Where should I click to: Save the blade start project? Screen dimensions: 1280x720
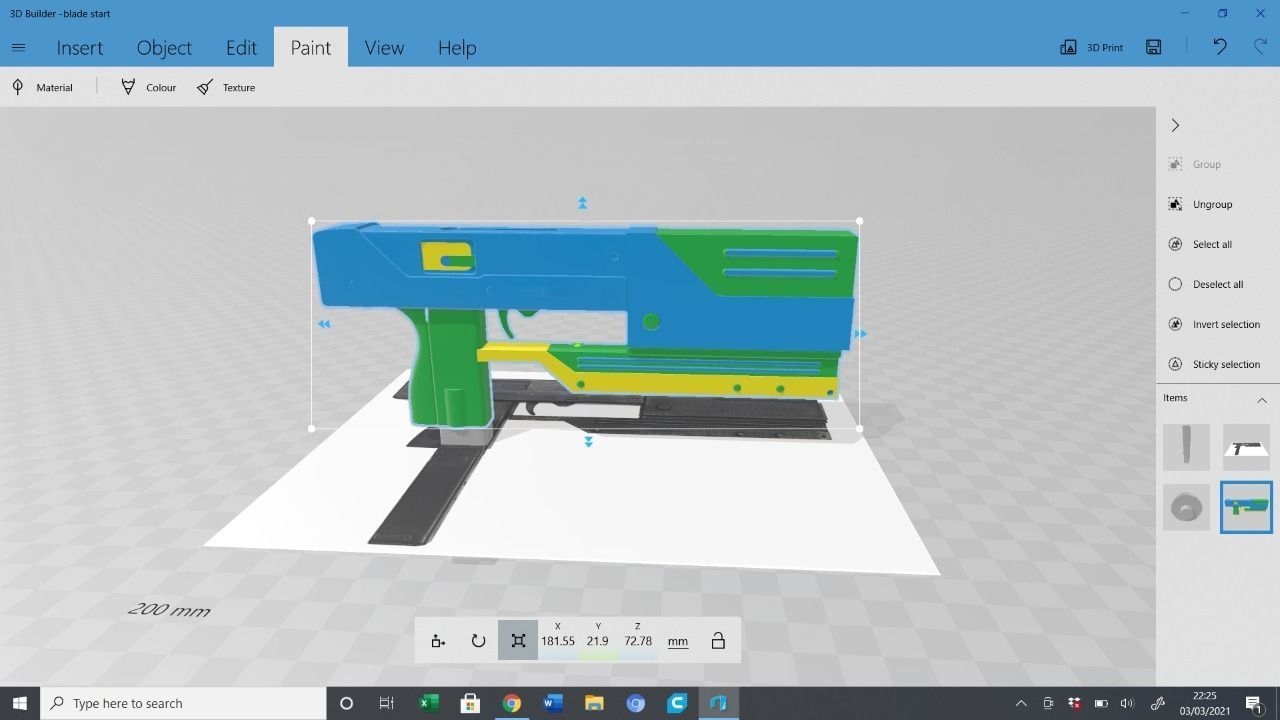click(1153, 47)
